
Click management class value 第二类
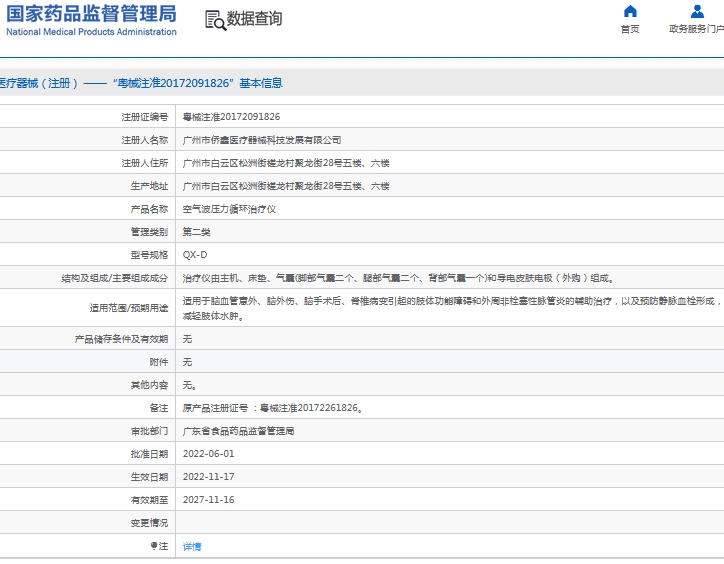click(196, 232)
